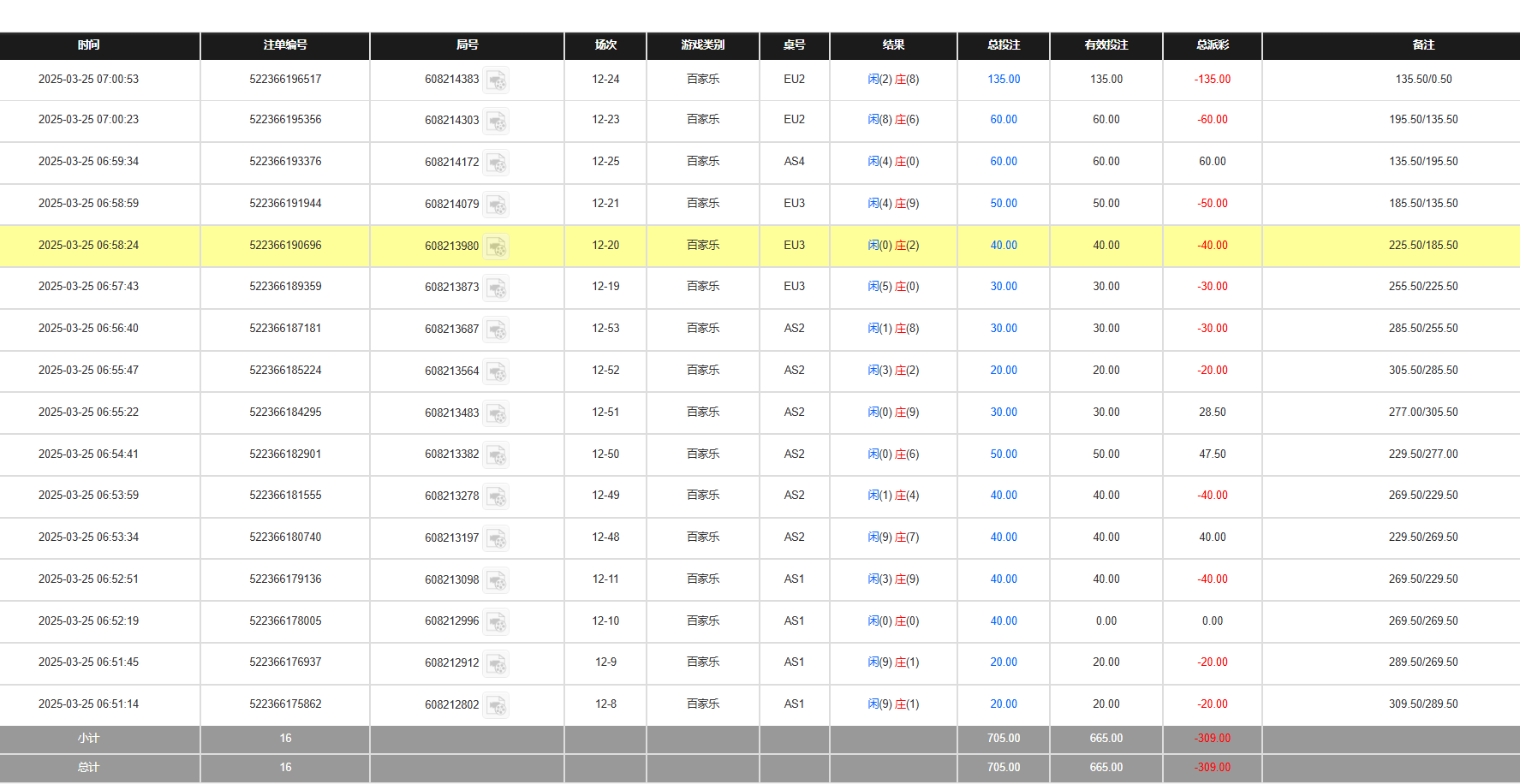This screenshot has height=784, width=1520.
Task: Click video icon for round 608212912
Action: (x=496, y=662)
